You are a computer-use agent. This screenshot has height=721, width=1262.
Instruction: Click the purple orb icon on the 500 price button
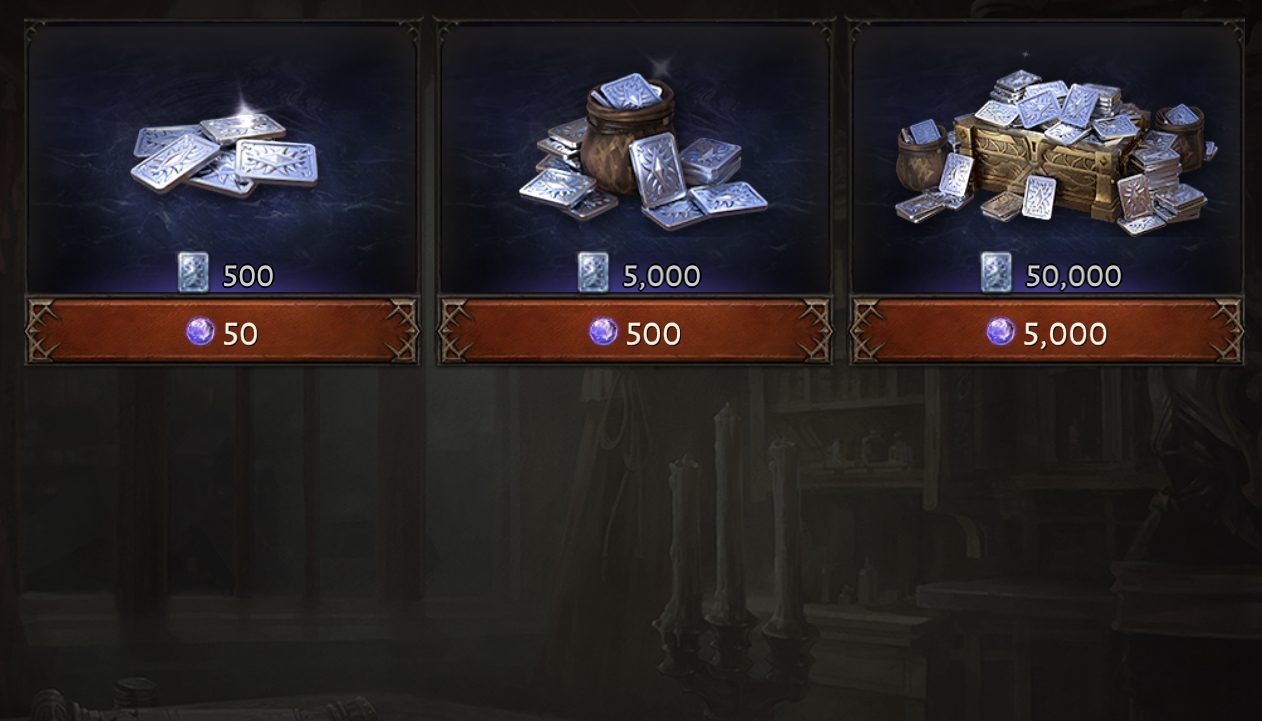[603, 331]
